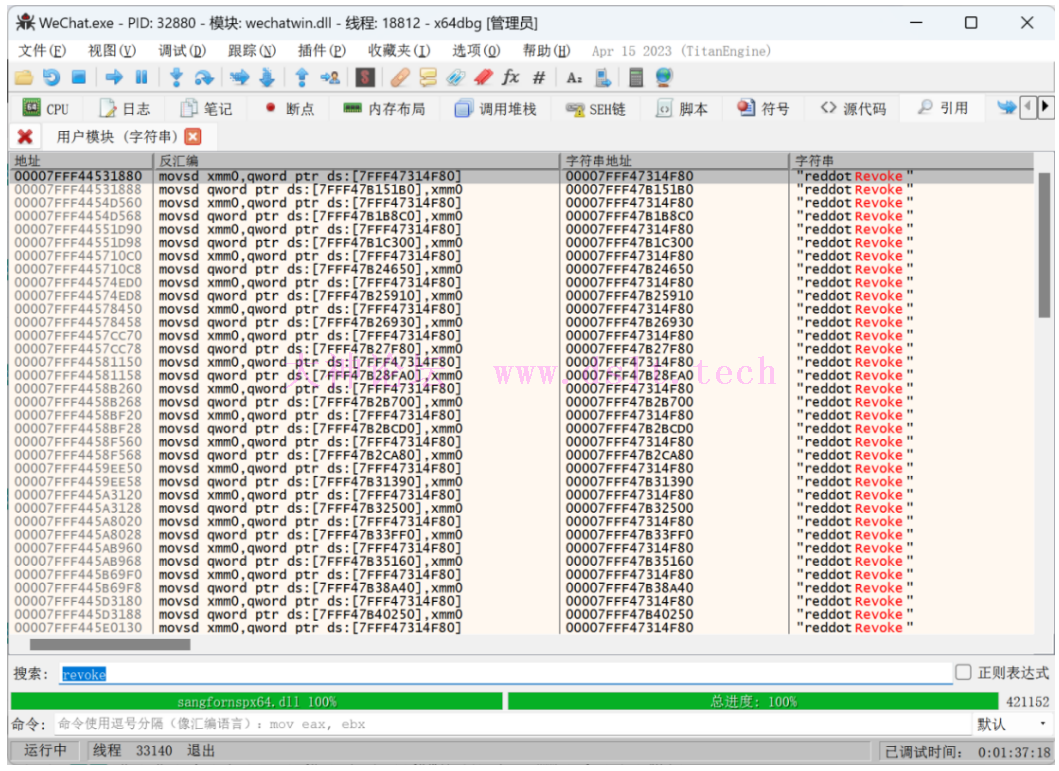The height and width of the screenshot is (771, 1059).
Task: Click the globe update-check icon
Action: pyautogui.click(x=664, y=78)
